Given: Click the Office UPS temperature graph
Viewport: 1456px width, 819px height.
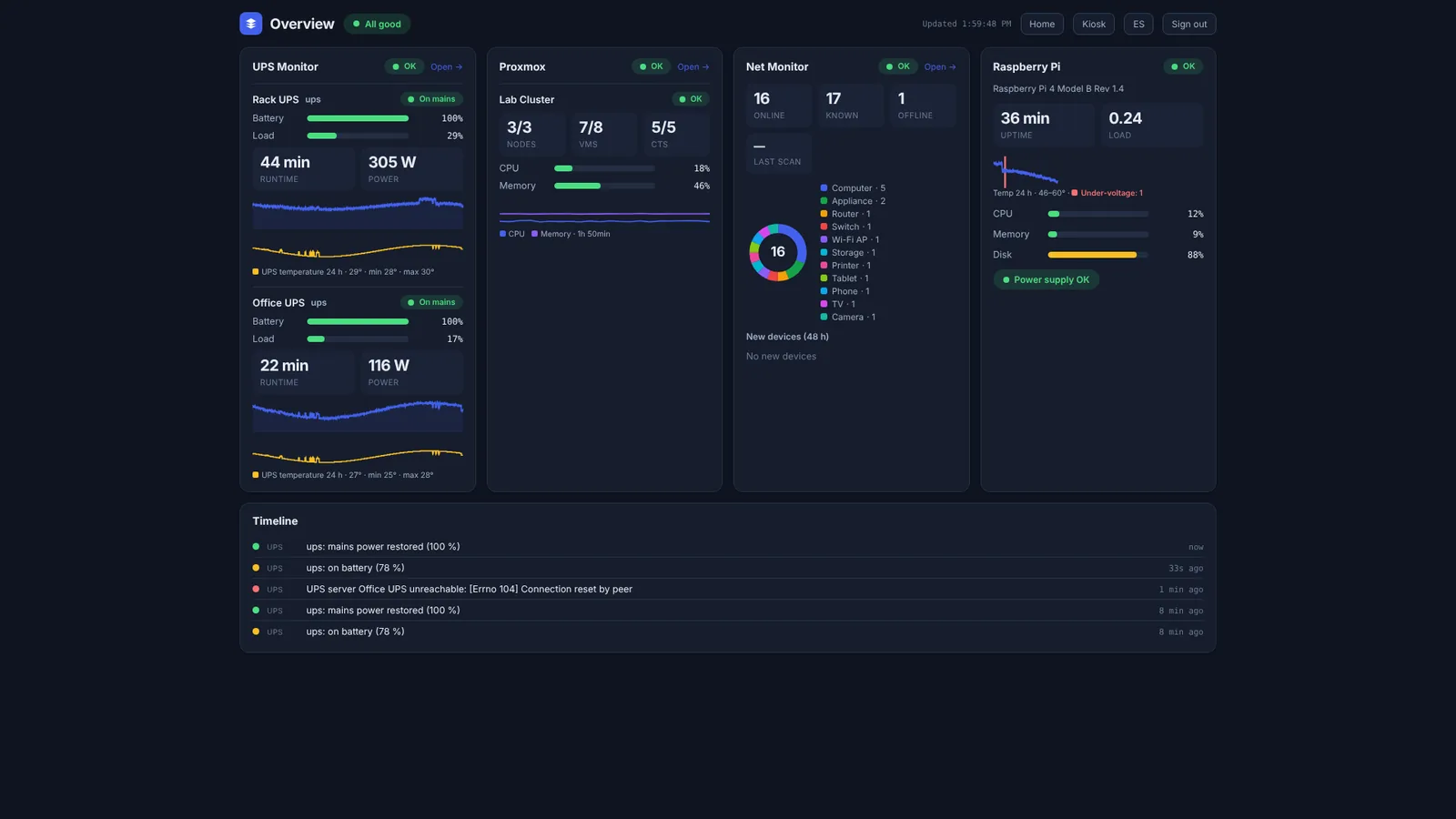Looking at the screenshot, I should click(x=358, y=455).
